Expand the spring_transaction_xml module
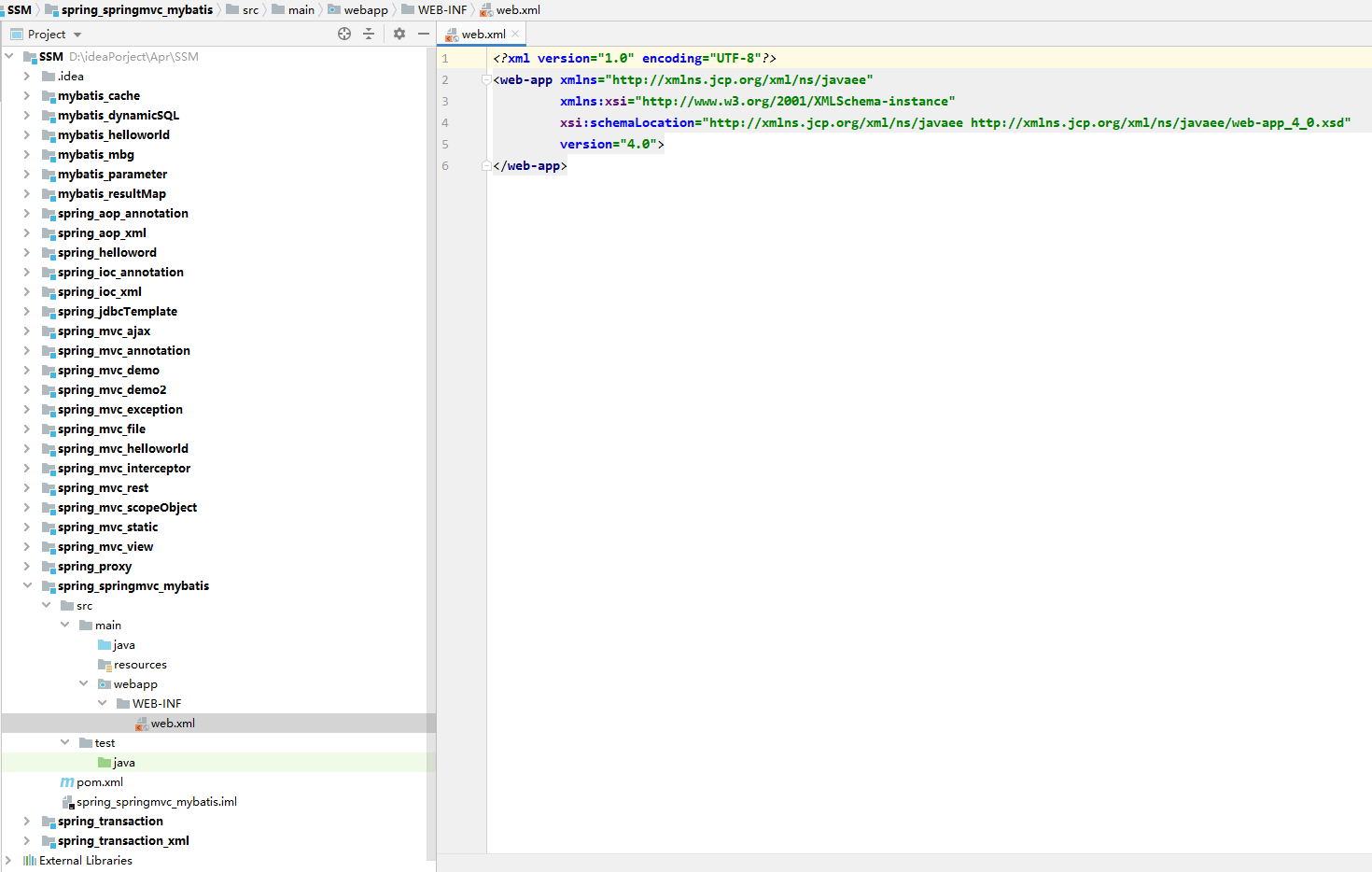Screen dimensions: 1372x872 tap(27, 840)
